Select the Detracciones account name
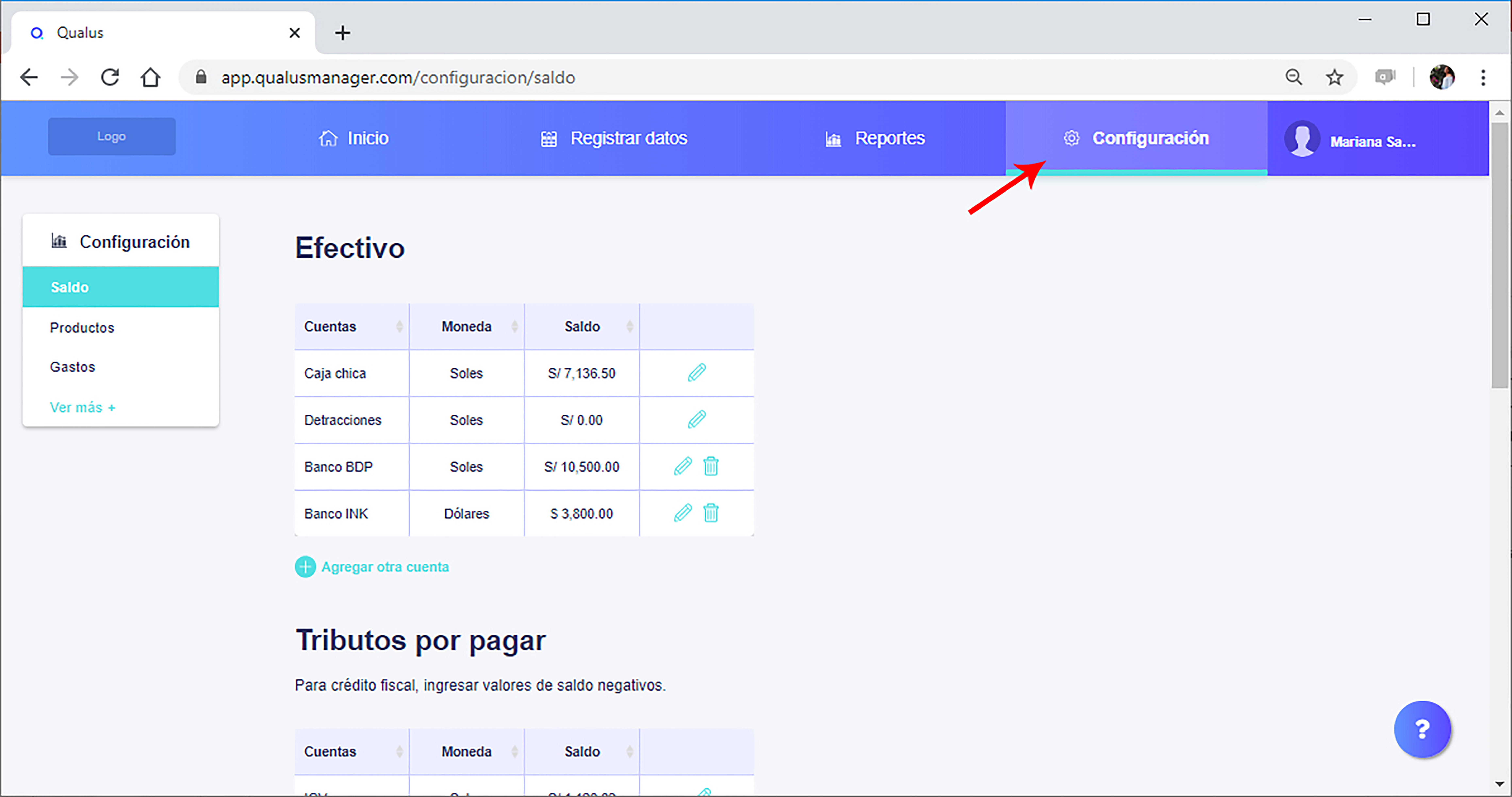The image size is (1512, 797). (343, 420)
